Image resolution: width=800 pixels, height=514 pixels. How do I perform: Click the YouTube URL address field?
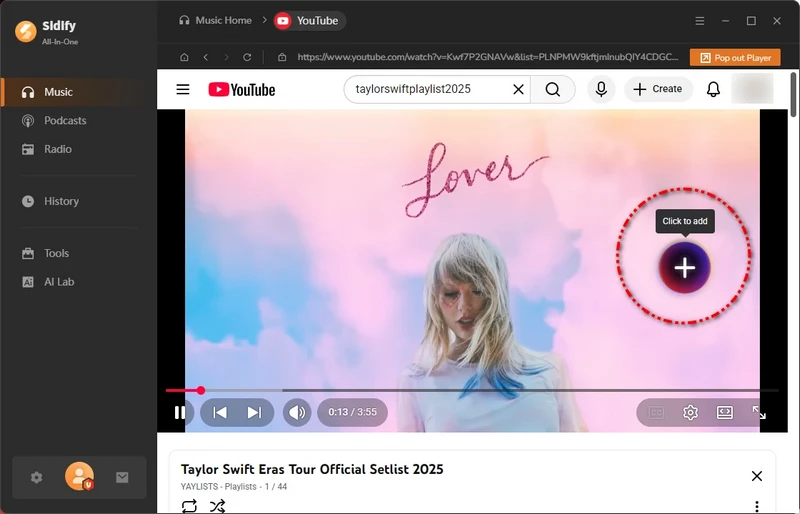click(488, 57)
